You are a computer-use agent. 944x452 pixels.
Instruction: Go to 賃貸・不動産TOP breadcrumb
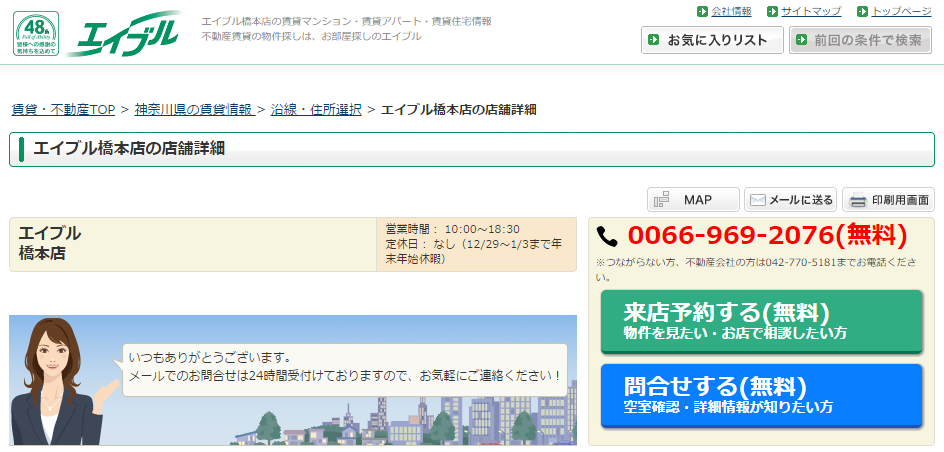[x=63, y=110]
